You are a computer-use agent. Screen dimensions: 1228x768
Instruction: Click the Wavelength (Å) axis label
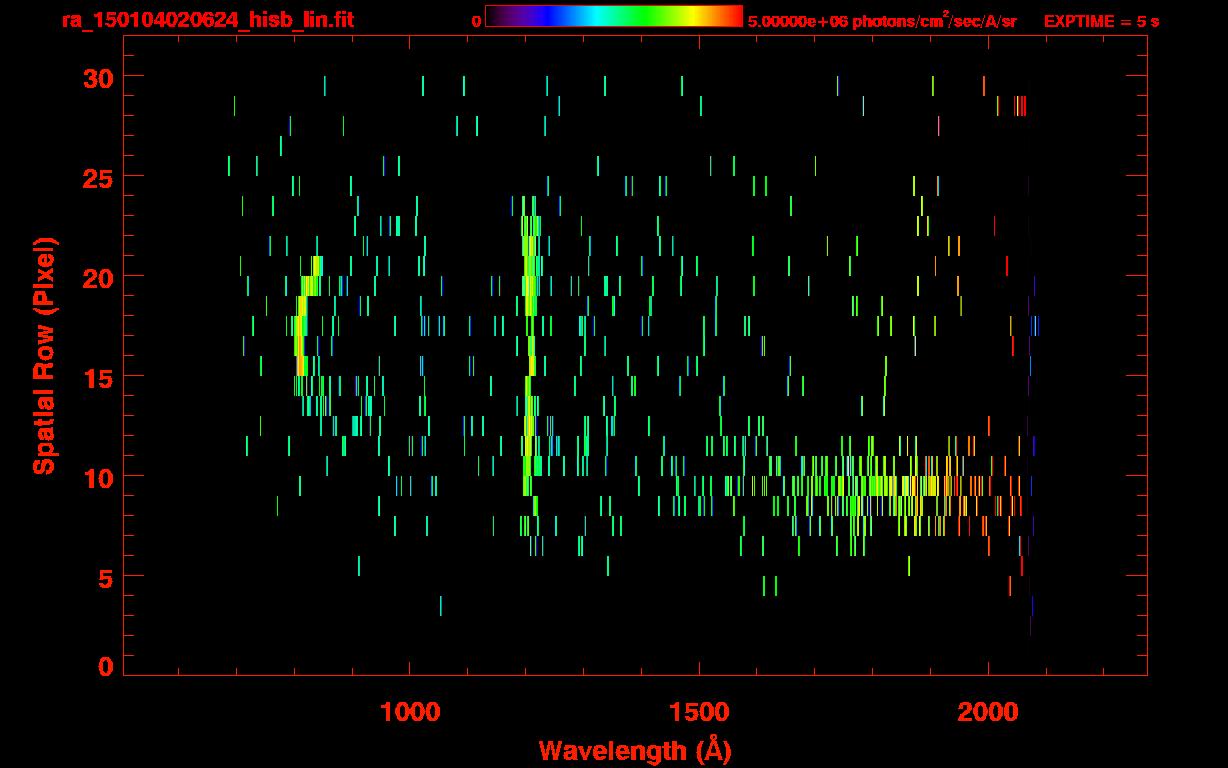634,750
